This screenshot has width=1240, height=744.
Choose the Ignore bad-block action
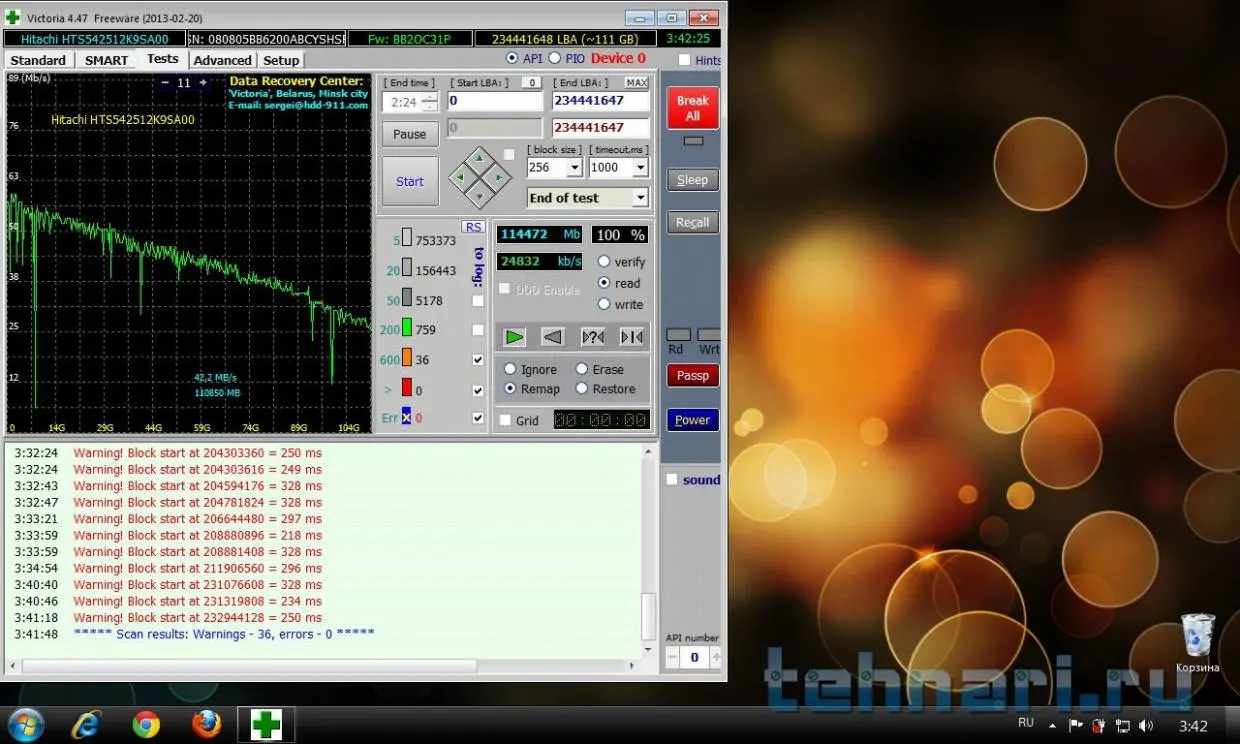coord(510,369)
